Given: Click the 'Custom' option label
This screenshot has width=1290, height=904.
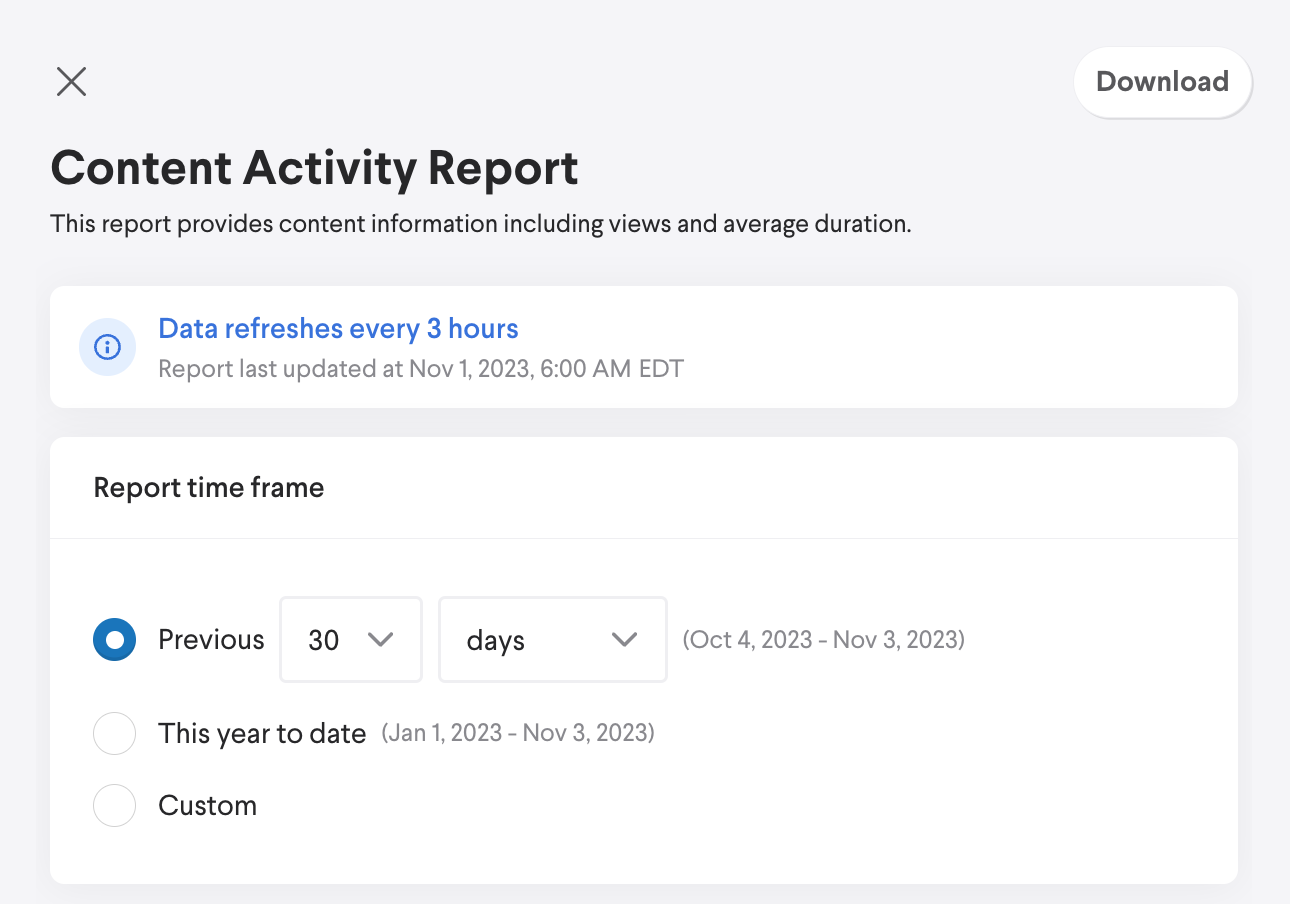Looking at the screenshot, I should 207,806.
